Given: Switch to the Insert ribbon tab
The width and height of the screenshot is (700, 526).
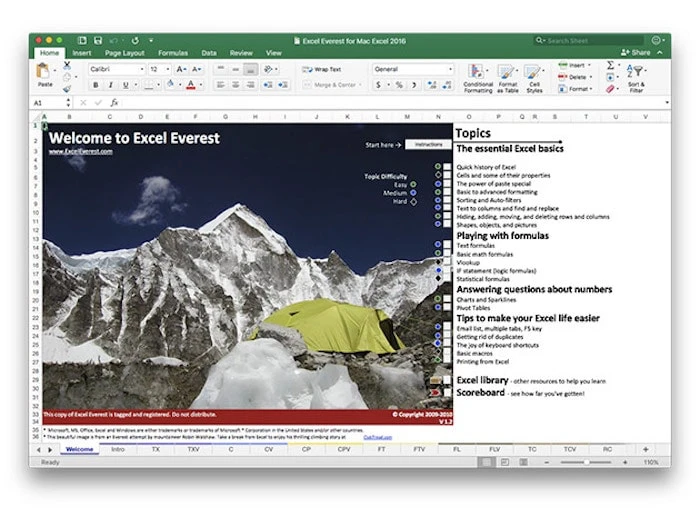Looking at the screenshot, I should point(82,53).
